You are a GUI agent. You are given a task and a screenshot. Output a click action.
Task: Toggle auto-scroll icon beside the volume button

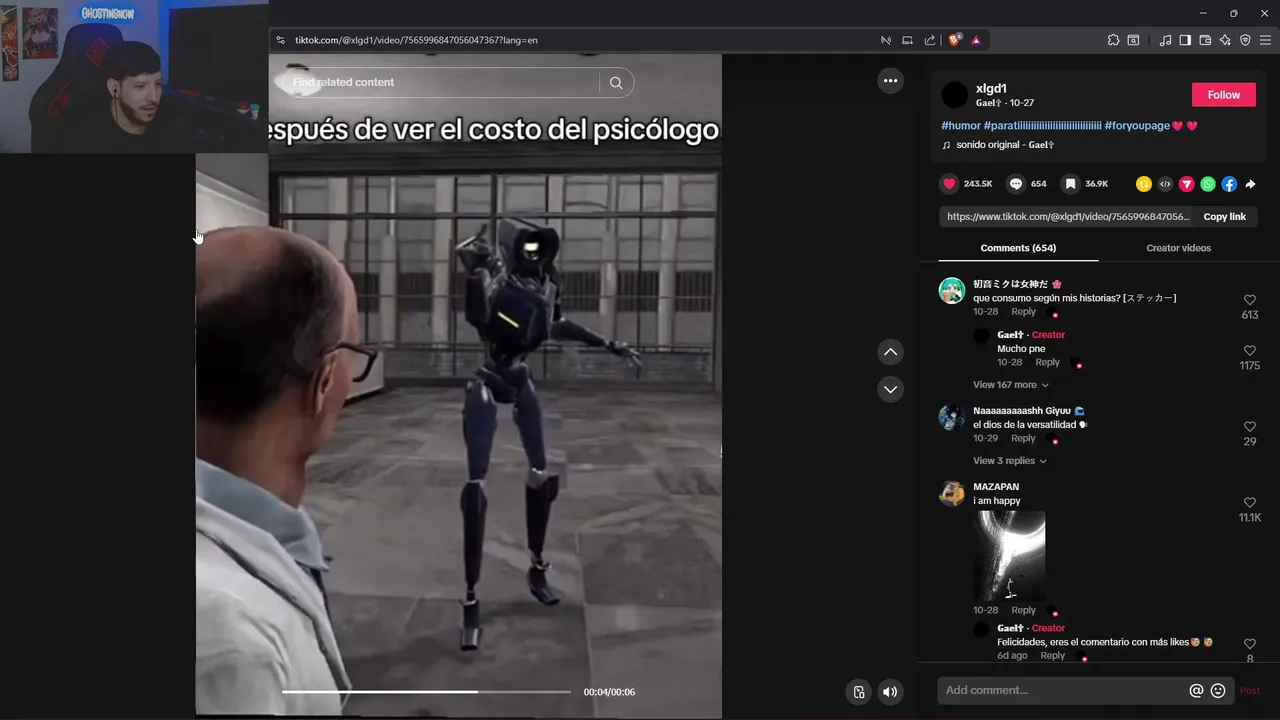858,692
